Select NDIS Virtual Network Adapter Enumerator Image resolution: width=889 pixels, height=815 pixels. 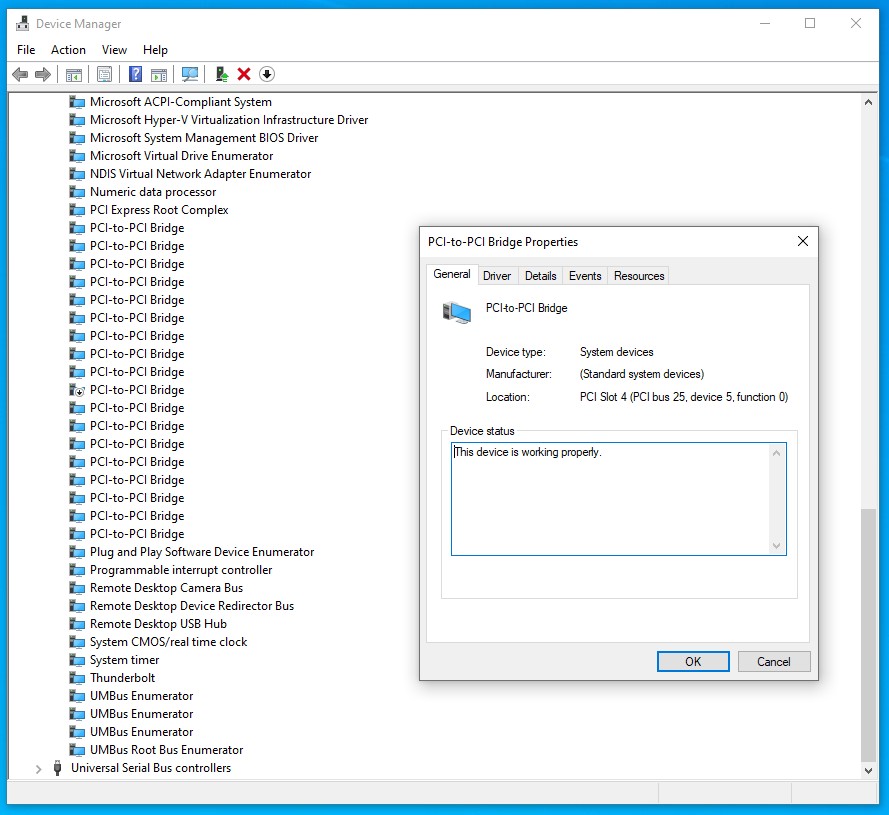tap(200, 174)
